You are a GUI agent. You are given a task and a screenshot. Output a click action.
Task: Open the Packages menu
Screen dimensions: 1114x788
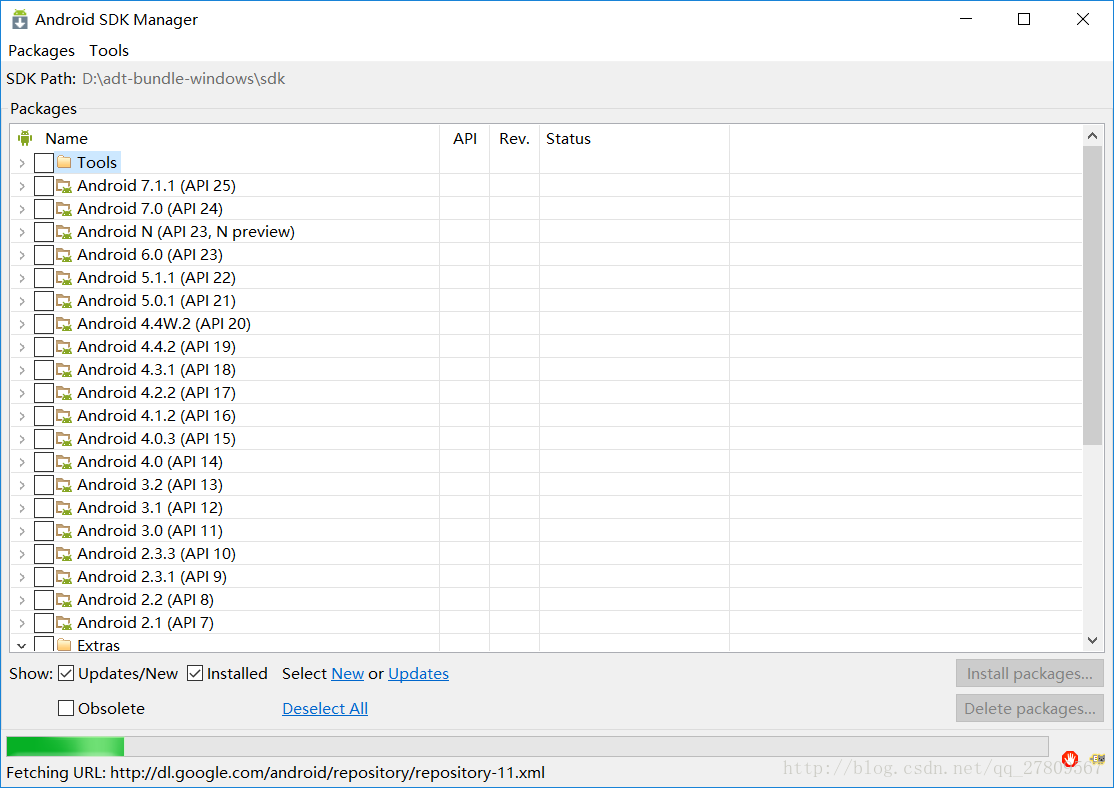[41, 50]
